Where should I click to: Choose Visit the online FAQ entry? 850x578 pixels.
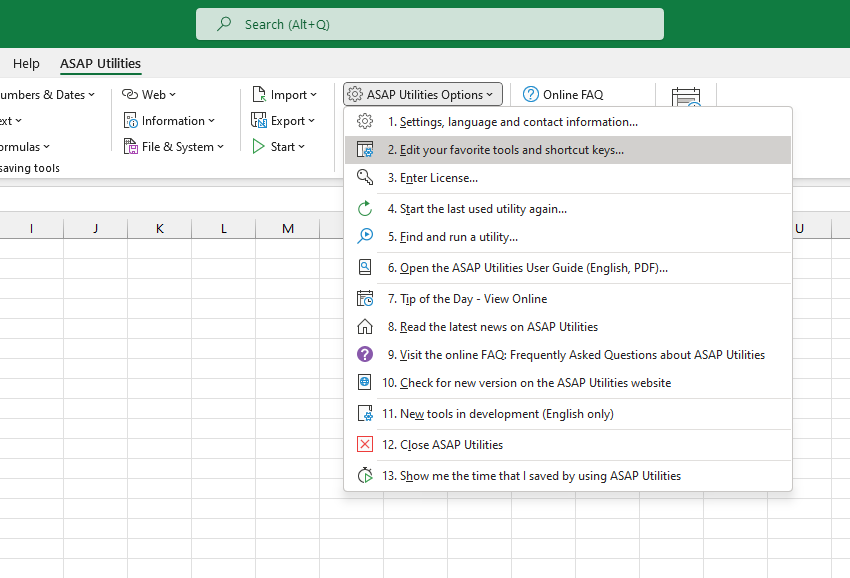click(568, 354)
